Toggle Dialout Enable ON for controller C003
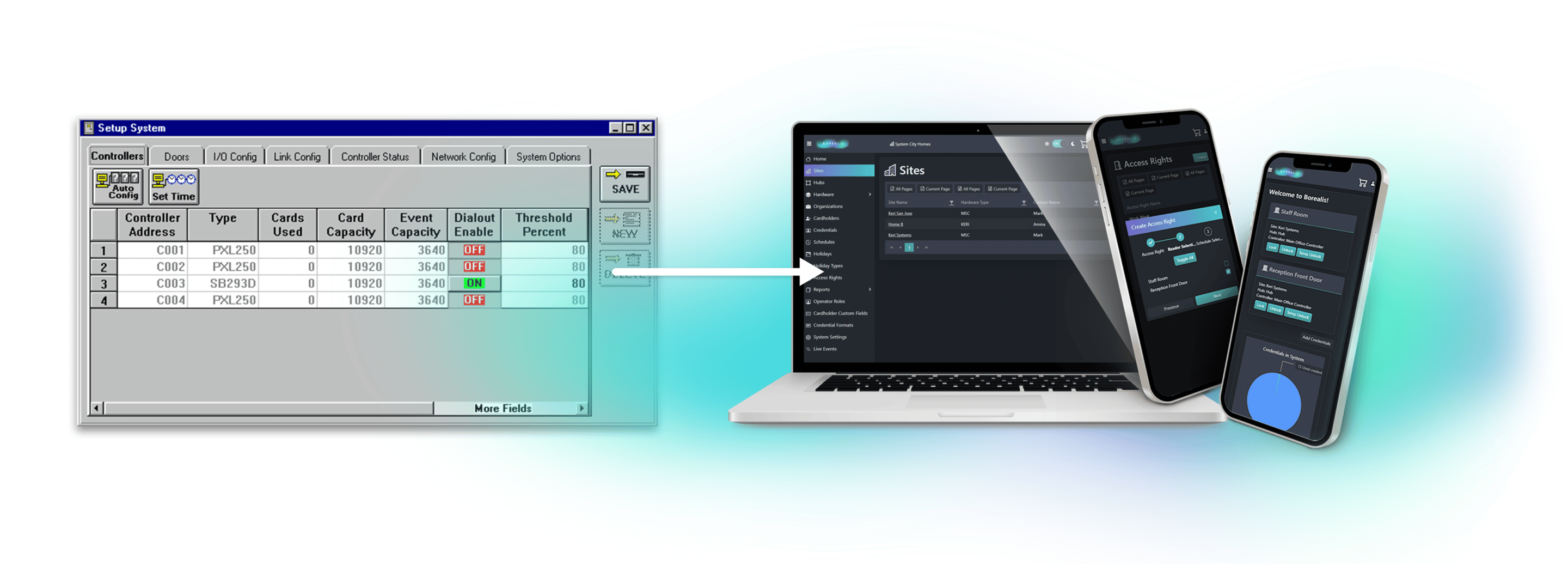1568x564 pixels. pos(474,283)
